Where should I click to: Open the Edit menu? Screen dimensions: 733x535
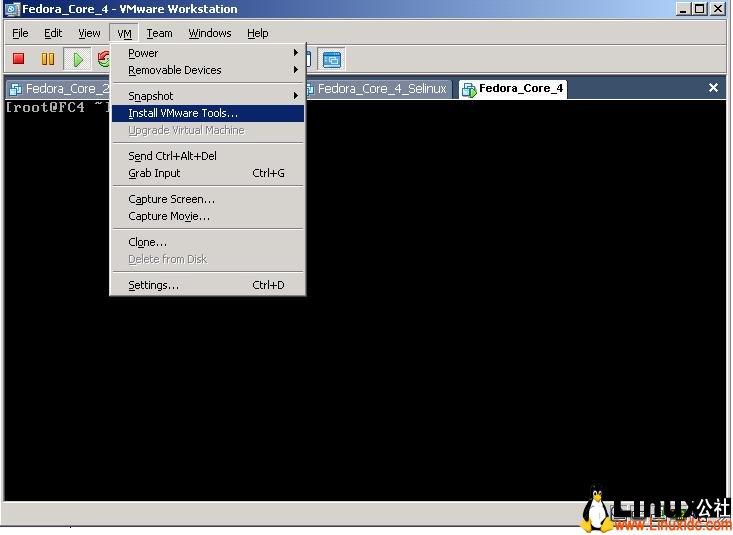tap(53, 33)
